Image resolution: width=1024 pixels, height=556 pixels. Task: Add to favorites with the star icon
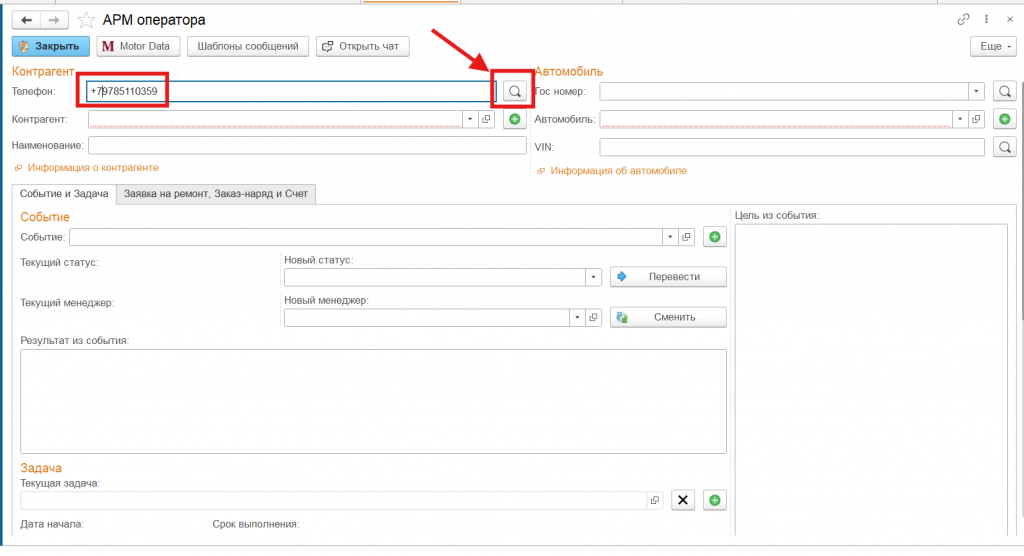click(86, 20)
